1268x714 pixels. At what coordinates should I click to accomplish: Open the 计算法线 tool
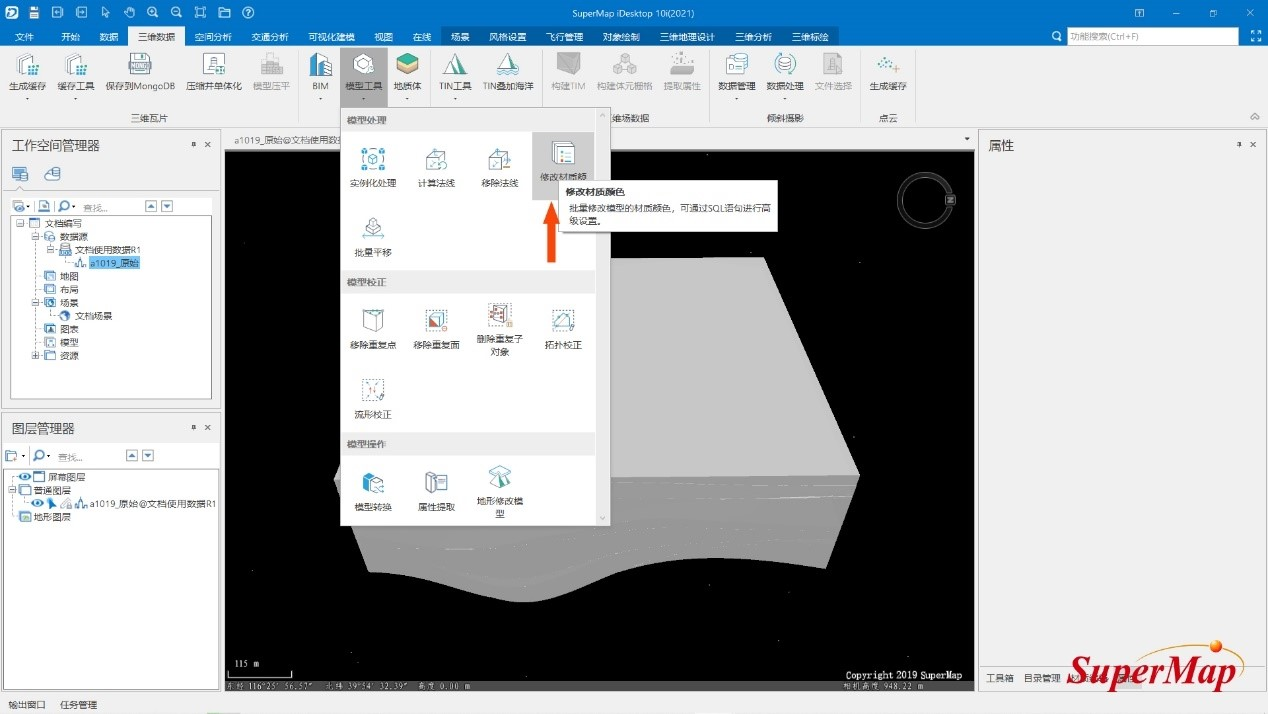pyautogui.click(x=436, y=166)
